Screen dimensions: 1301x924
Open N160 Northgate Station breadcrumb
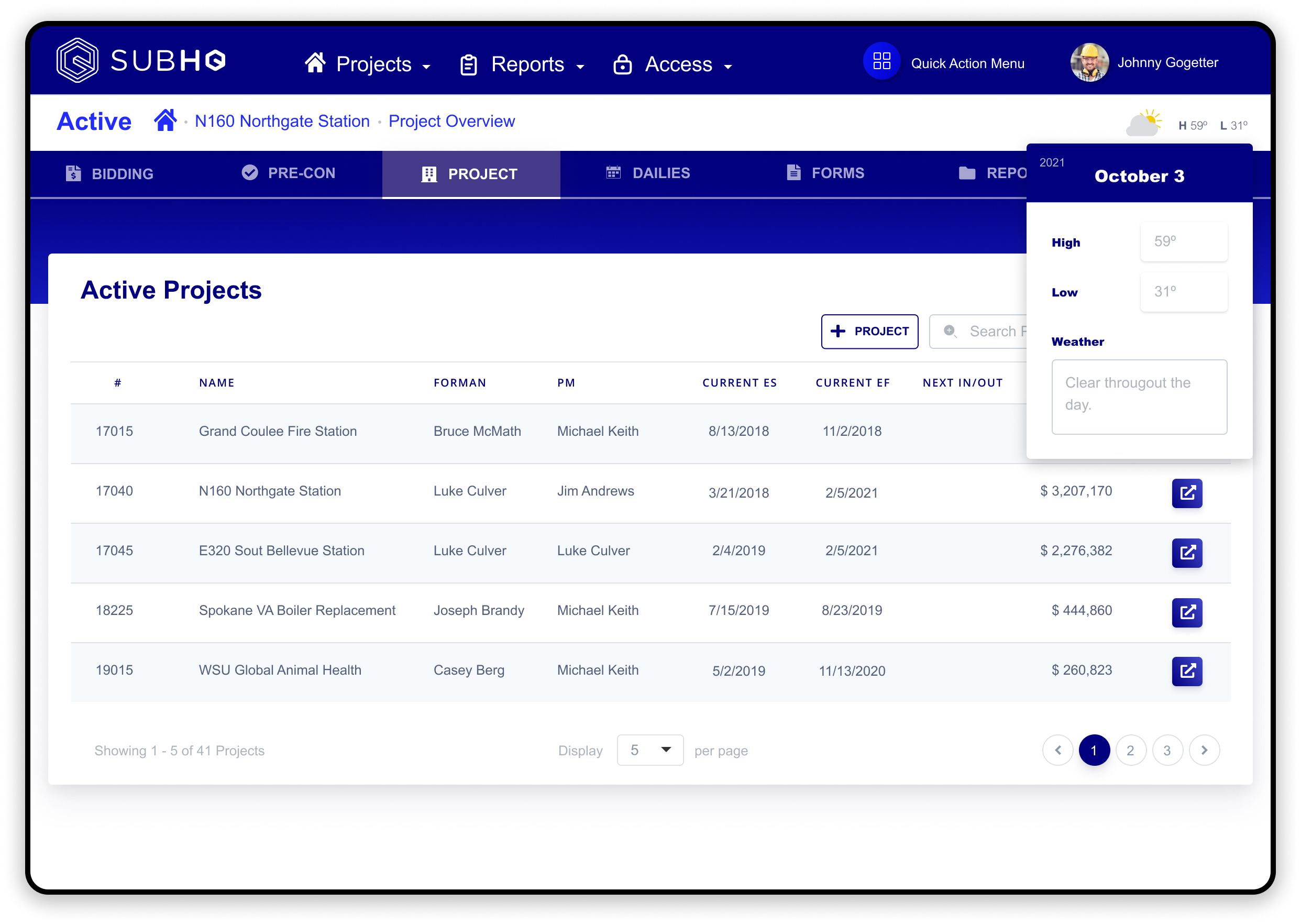tap(282, 121)
